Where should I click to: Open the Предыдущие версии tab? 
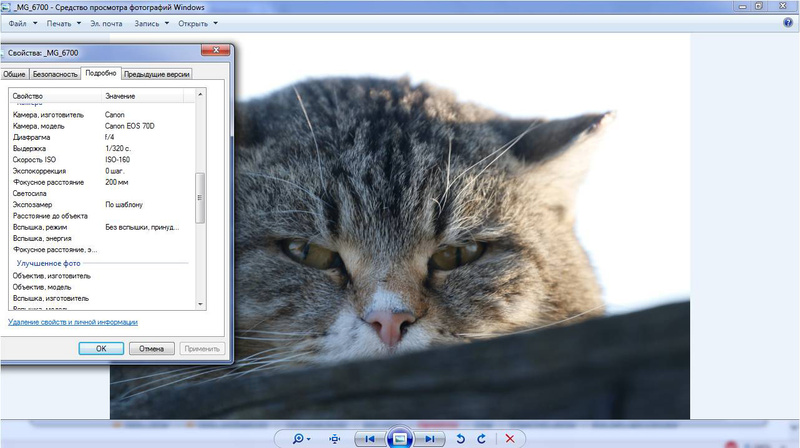(157, 74)
